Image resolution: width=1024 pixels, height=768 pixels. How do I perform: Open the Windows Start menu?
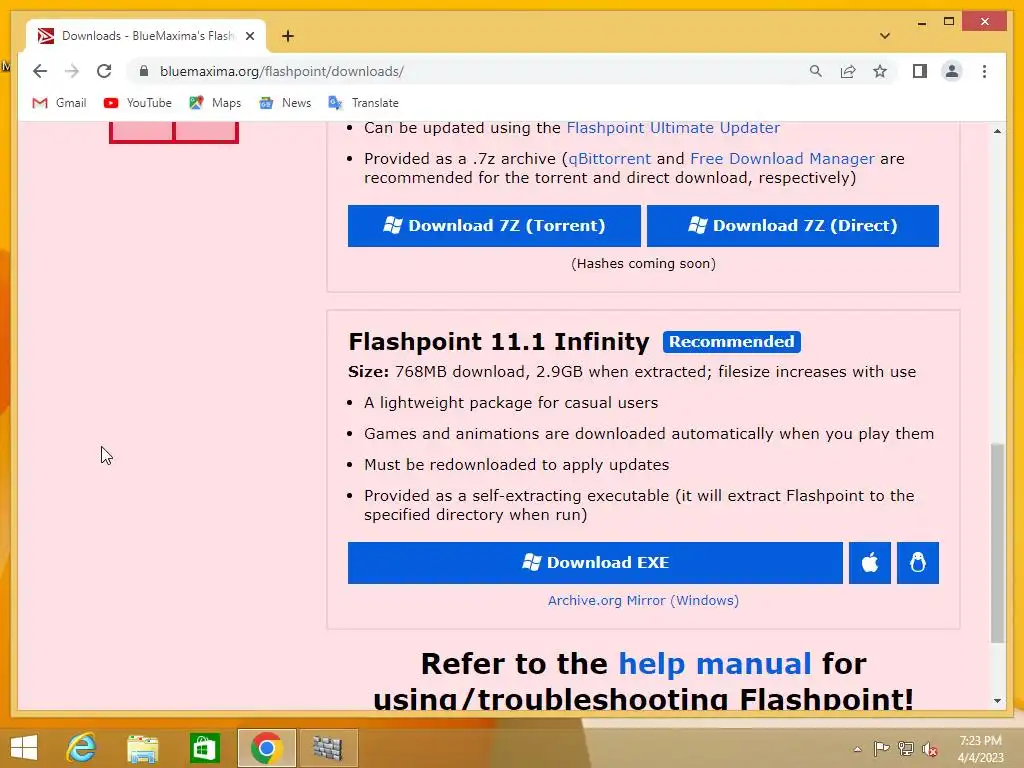click(x=24, y=748)
